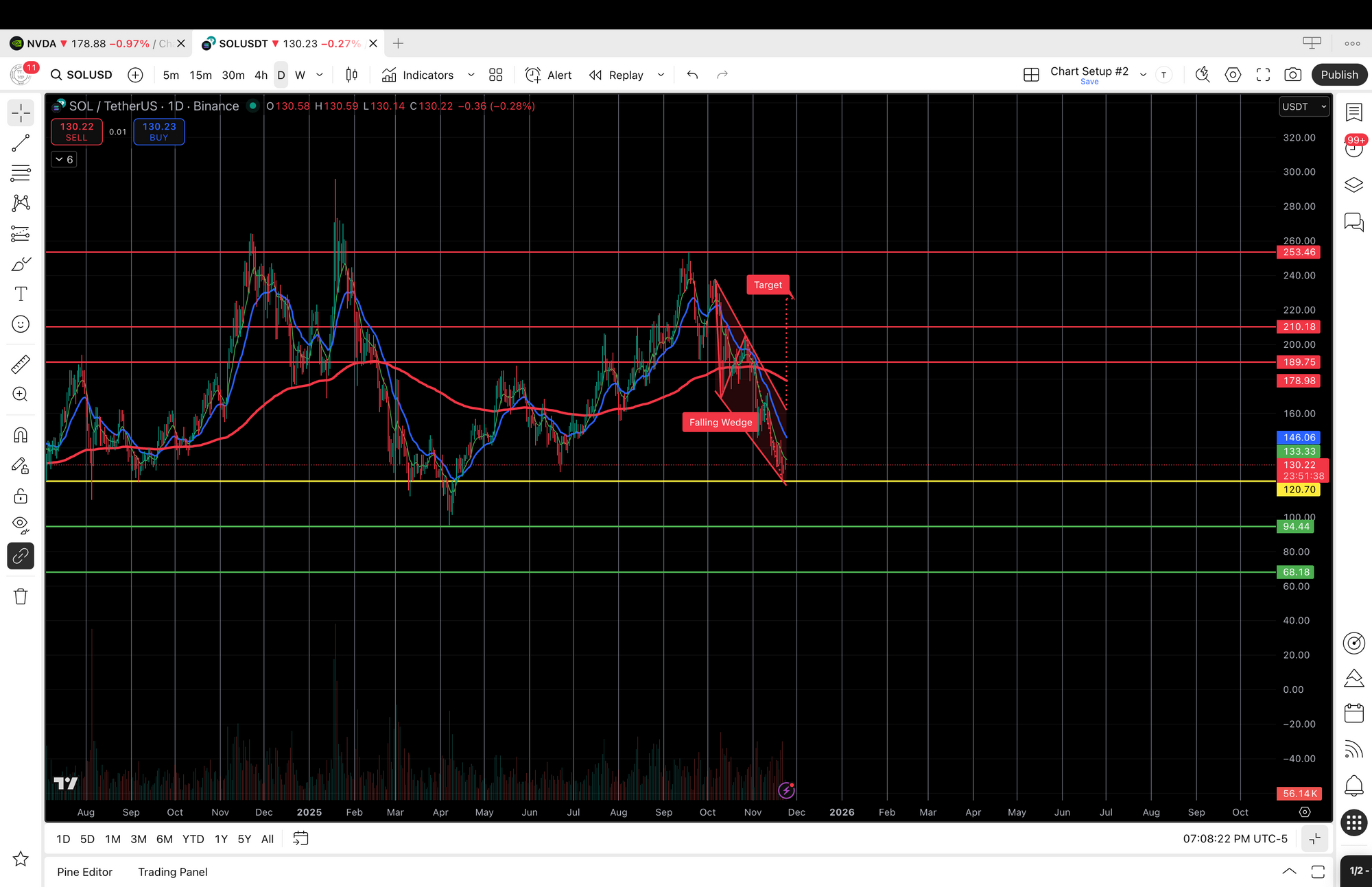
Task: Select the Text annotation tool
Action: pos(21,294)
